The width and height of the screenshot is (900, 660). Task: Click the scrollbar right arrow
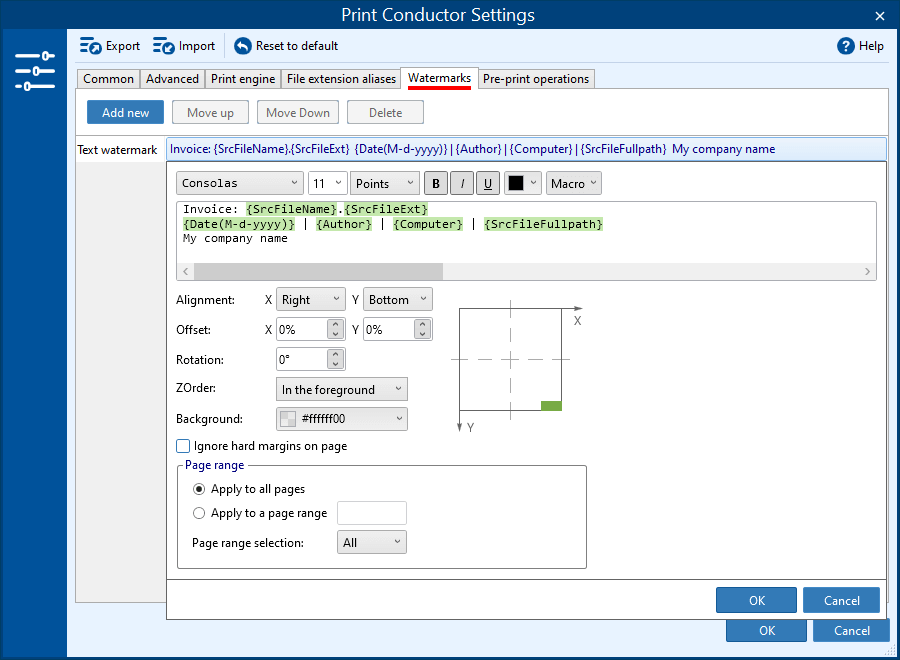[867, 271]
